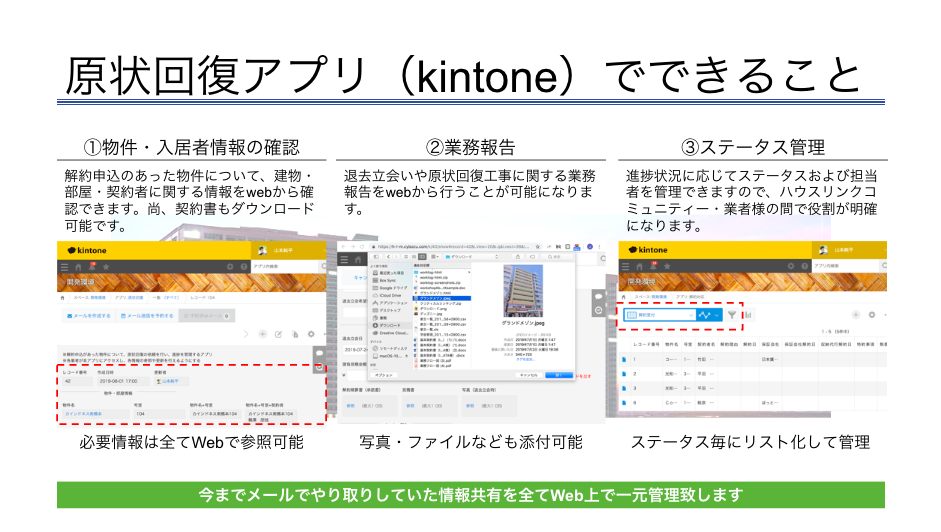The image size is (941, 532).
Task: Click help icon in left kintone dark toolbar
Action: [x=244, y=267]
